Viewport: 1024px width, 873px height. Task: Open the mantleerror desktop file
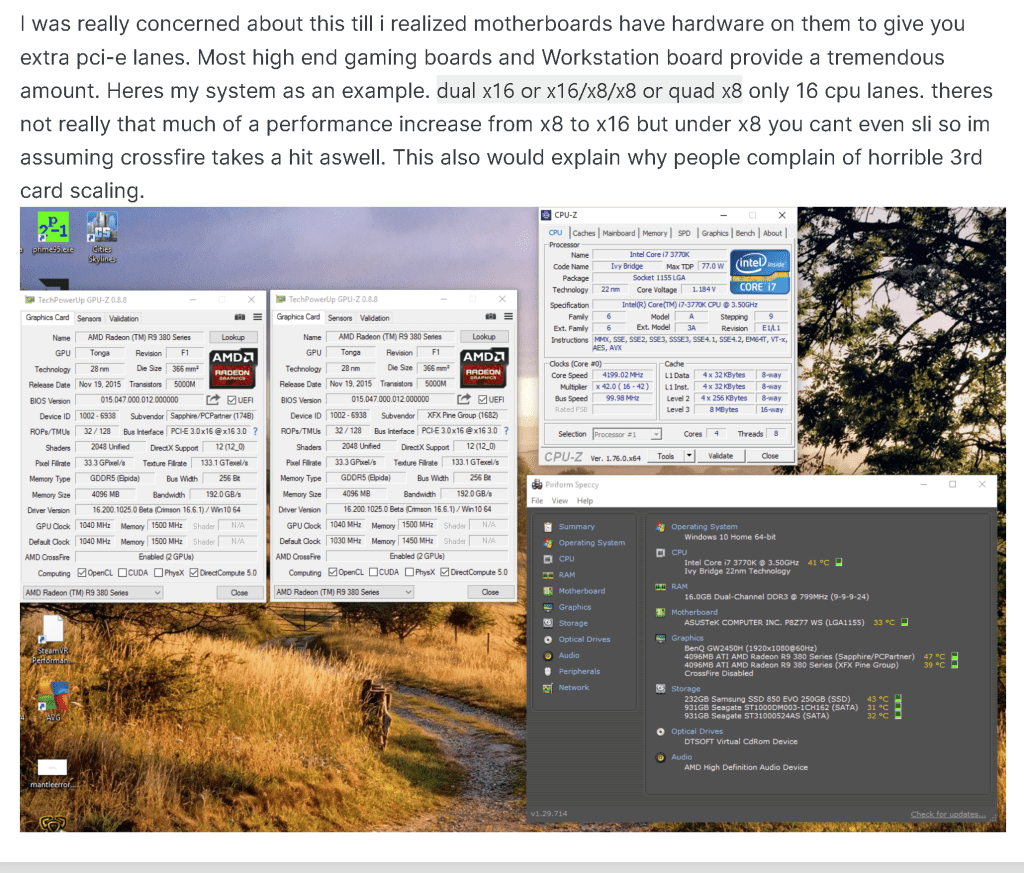point(52,773)
